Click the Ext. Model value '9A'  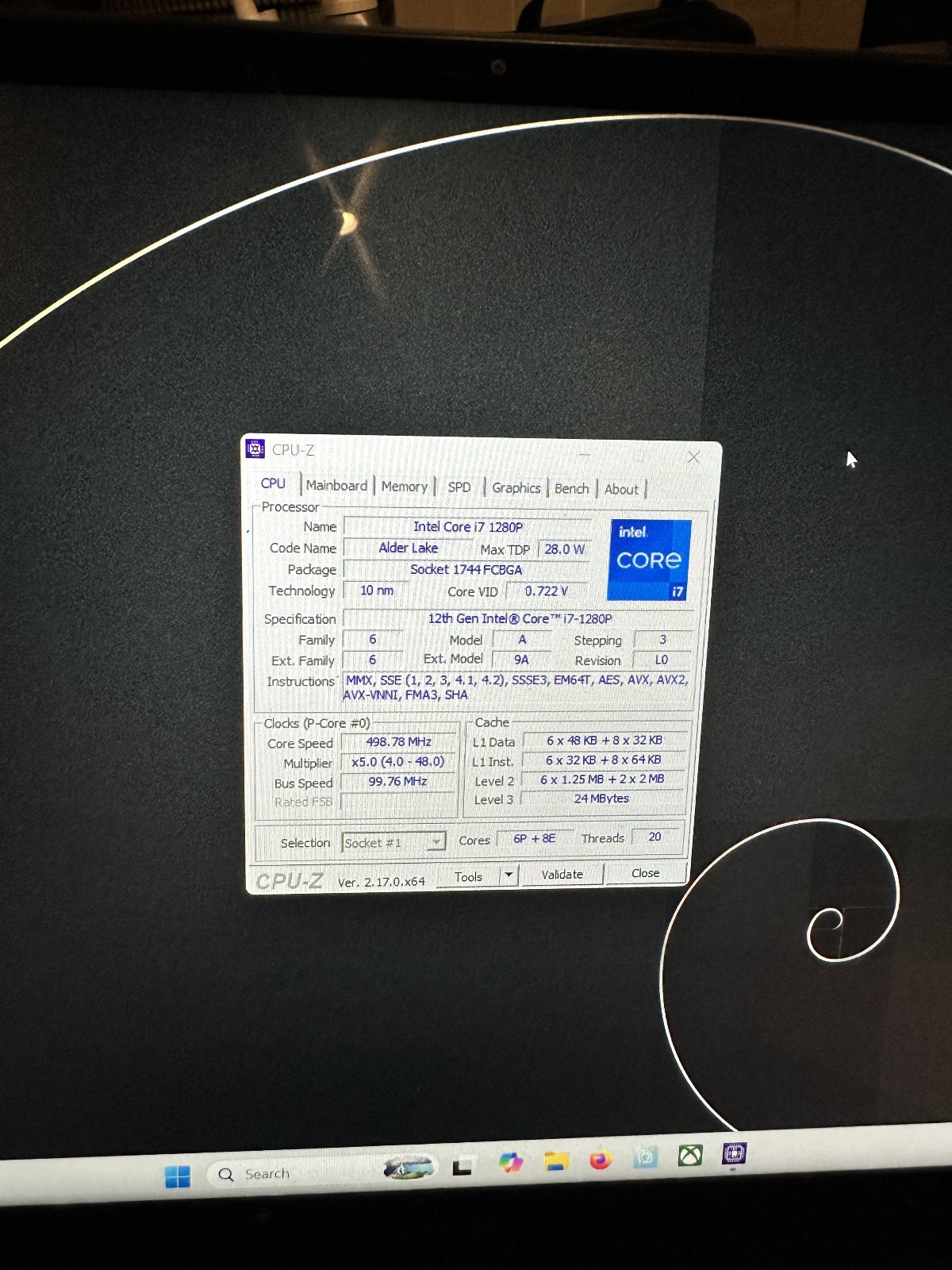click(x=521, y=660)
